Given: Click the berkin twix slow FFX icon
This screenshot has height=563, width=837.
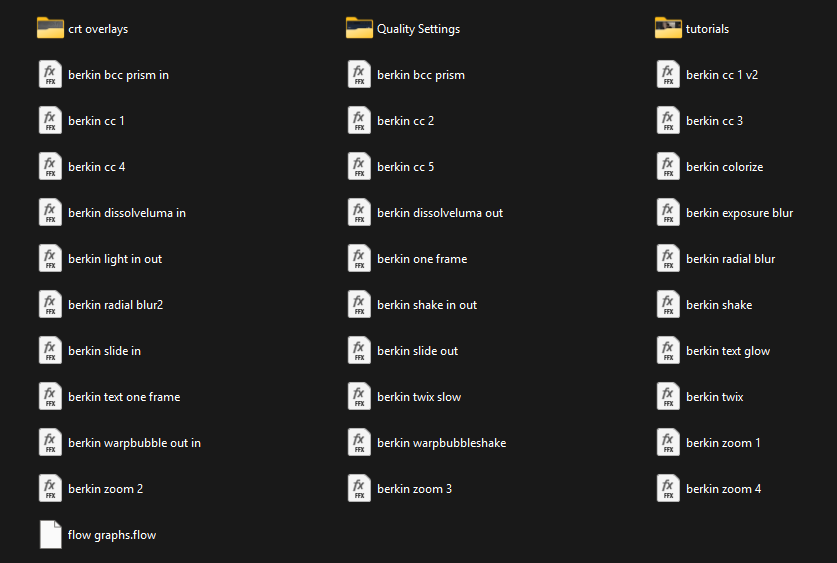Looking at the screenshot, I should [359, 397].
